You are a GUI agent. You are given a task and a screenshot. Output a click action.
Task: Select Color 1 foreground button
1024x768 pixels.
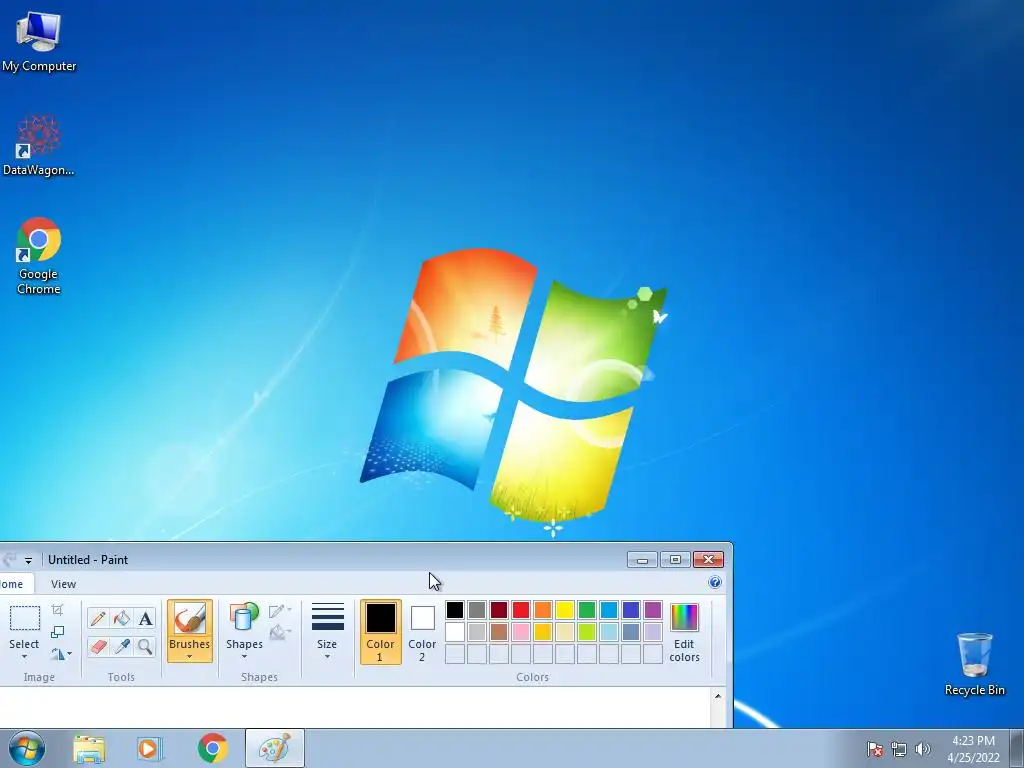pos(380,632)
